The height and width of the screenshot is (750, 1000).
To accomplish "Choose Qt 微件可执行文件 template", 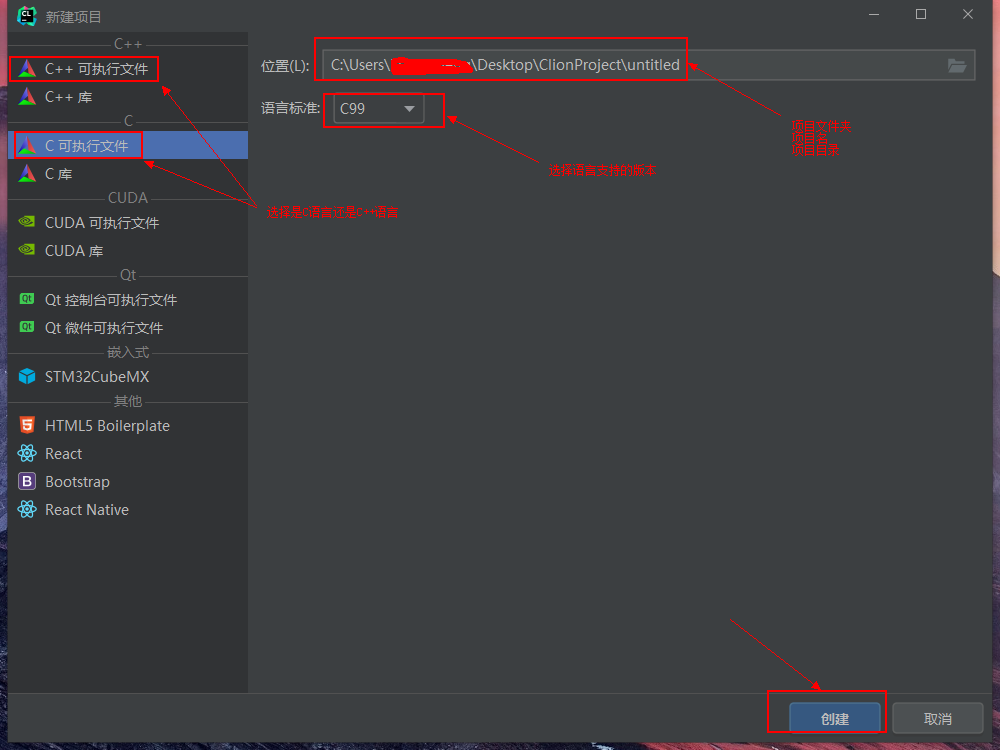I will click(128, 328).
